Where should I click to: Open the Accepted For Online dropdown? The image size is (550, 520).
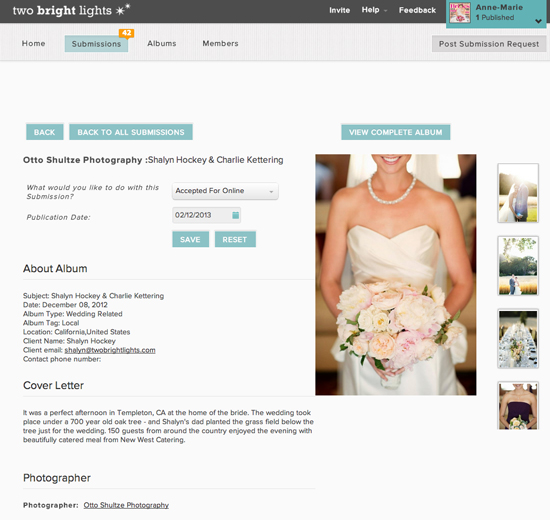tap(225, 191)
